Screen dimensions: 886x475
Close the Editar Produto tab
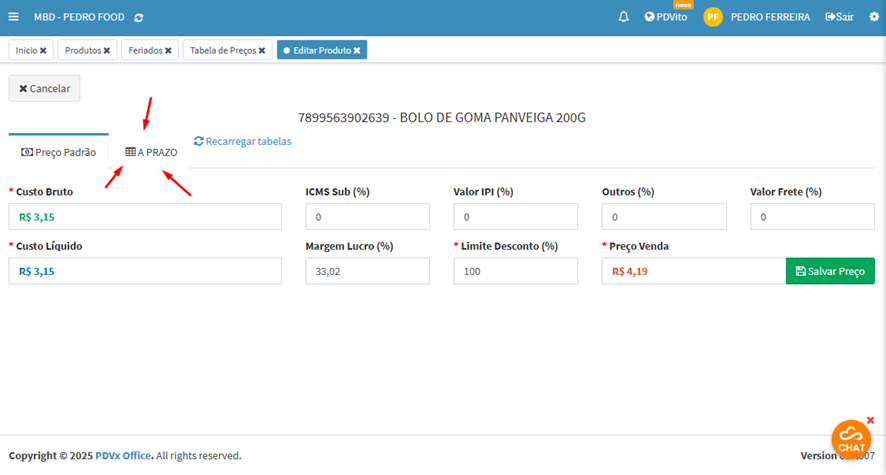coord(357,50)
